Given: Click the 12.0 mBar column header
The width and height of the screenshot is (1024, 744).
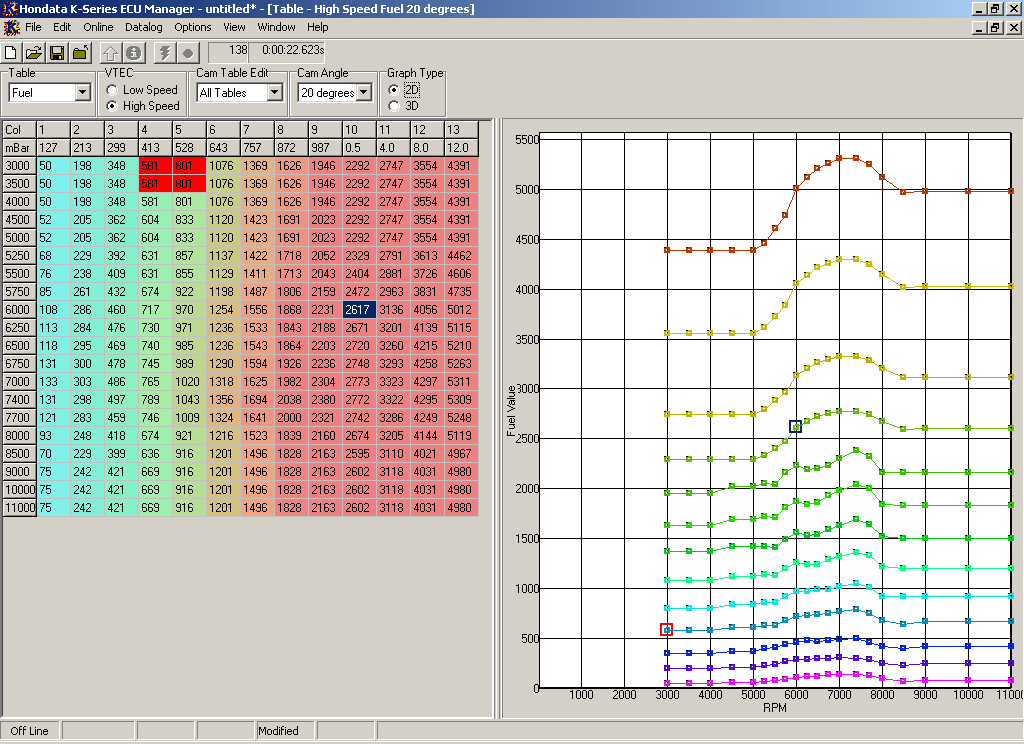Looking at the screenshot, I should coord(461,148).
